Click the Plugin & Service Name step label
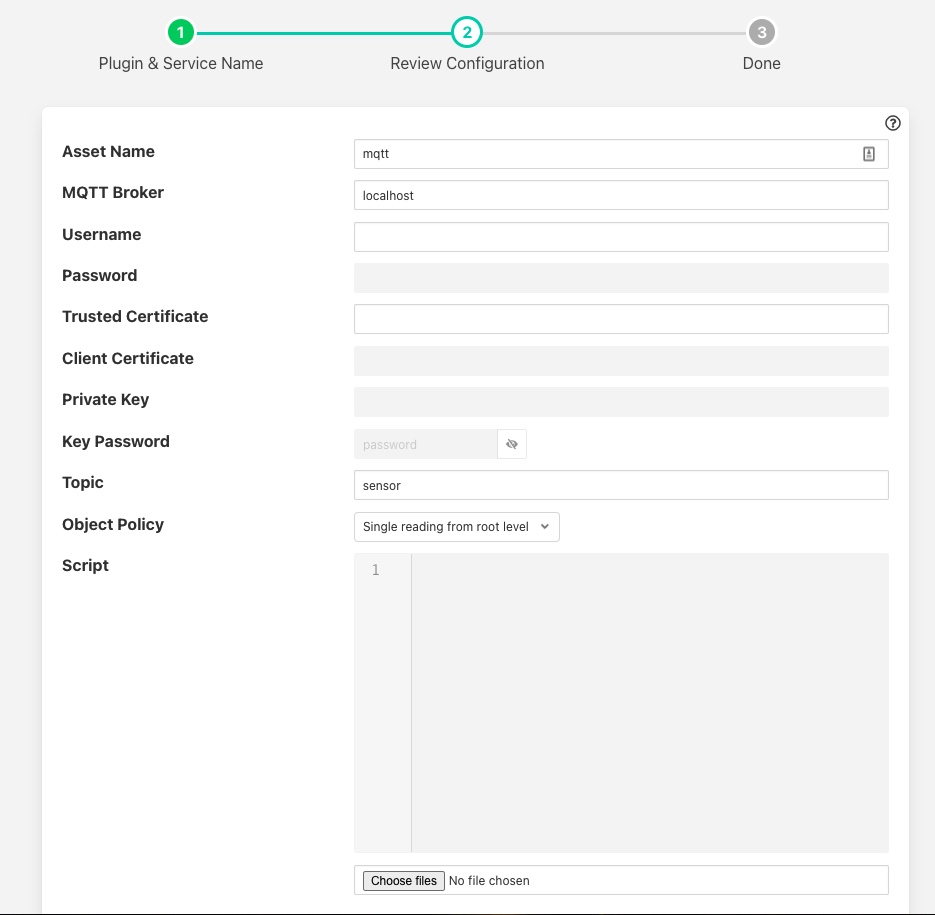935x915 pixels. 181,63
